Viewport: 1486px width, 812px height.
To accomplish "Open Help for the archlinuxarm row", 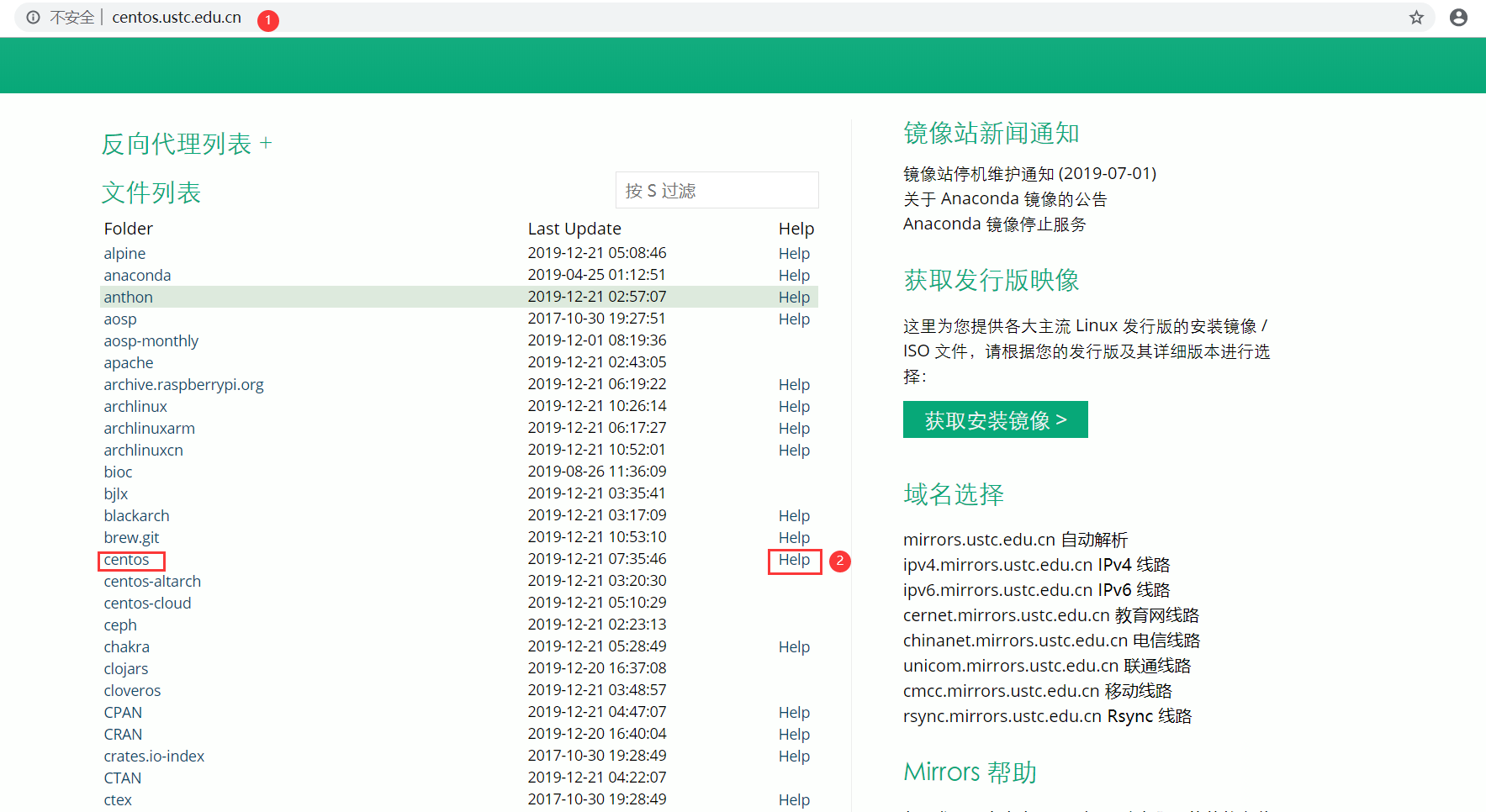I will point(794,428).
